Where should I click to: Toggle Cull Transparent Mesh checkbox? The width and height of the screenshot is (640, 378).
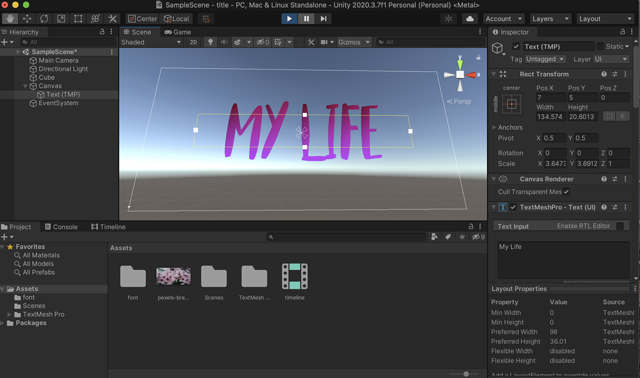point(566,191)
